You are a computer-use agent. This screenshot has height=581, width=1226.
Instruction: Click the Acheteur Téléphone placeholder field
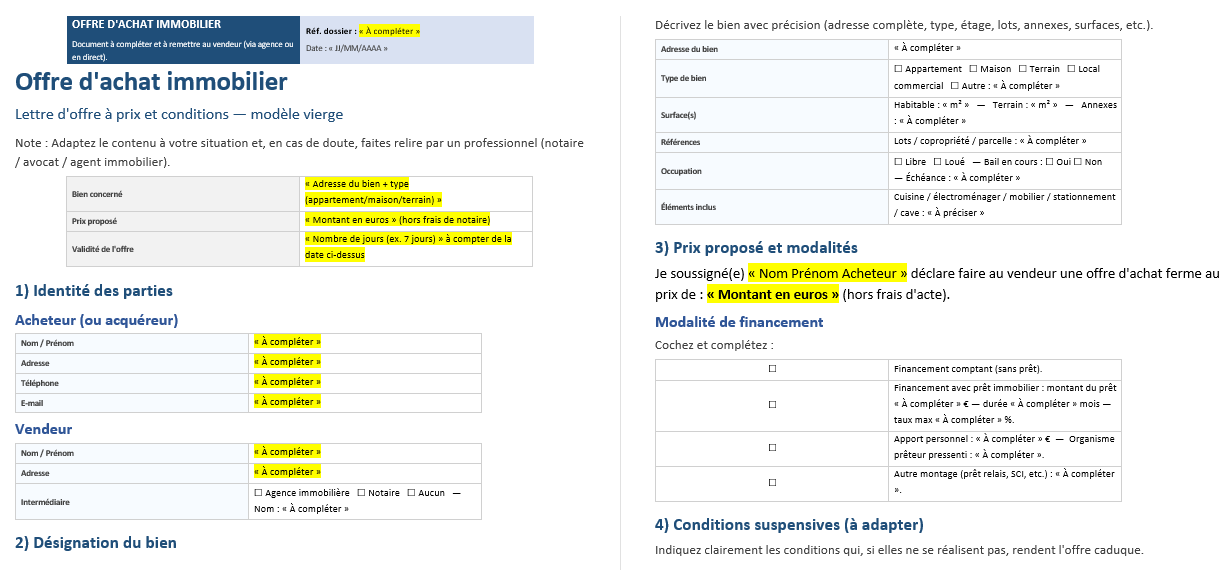(x=287, y=382)
